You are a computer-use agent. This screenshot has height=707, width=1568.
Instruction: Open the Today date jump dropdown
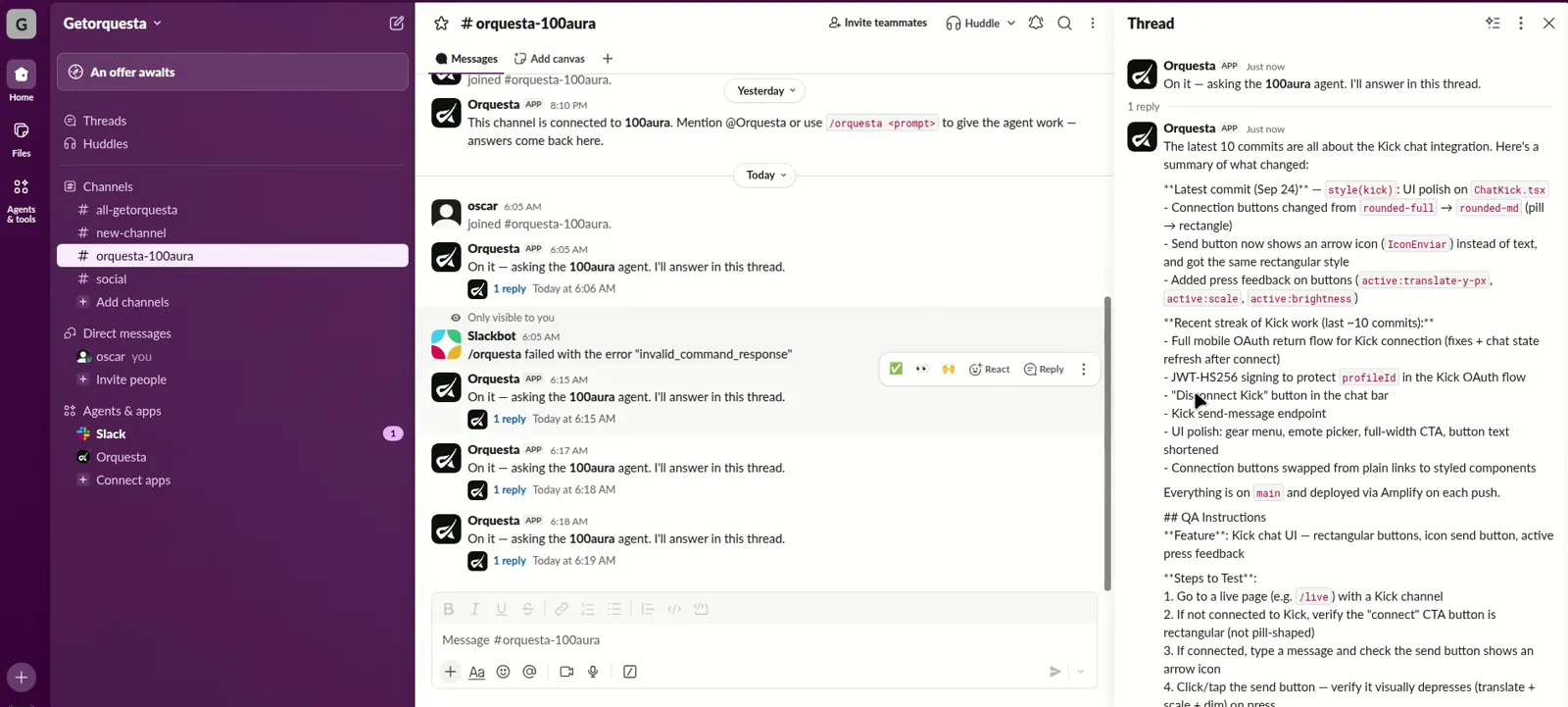[765, 175]
